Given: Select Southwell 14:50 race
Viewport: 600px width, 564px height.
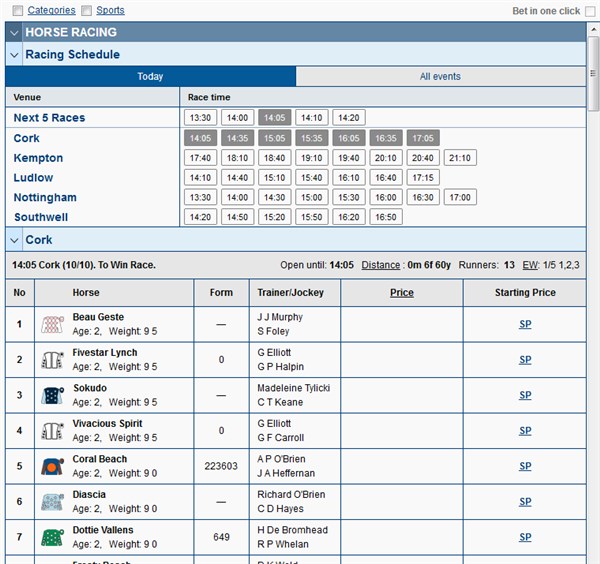Looking at the screenshot, I should tap(238, 217).
